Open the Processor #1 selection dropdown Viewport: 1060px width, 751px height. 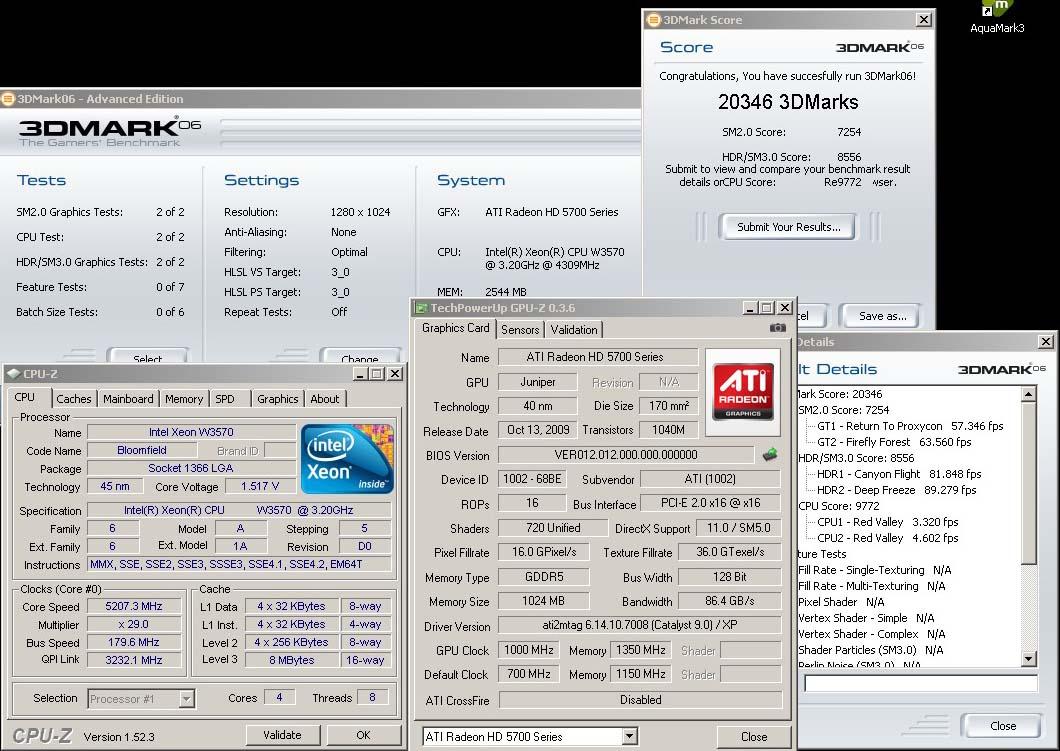coord(187,698)
